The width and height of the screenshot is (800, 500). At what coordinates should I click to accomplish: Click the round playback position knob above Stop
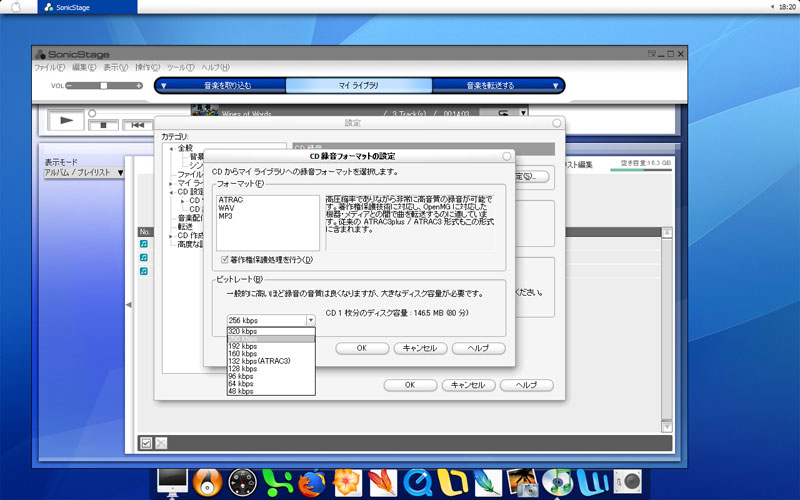(92, 113)
